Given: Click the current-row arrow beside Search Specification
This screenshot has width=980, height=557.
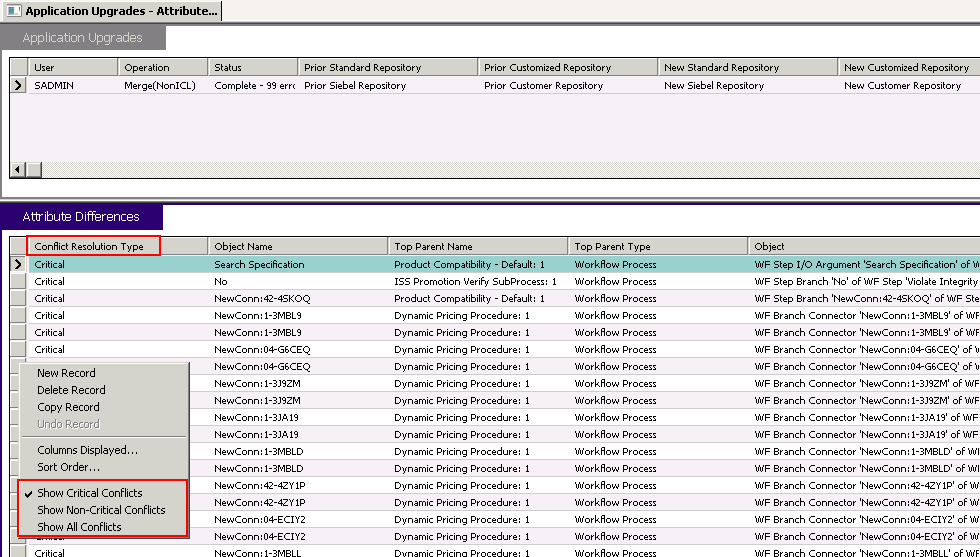Looking at the screenshot, I should point(18,265).
